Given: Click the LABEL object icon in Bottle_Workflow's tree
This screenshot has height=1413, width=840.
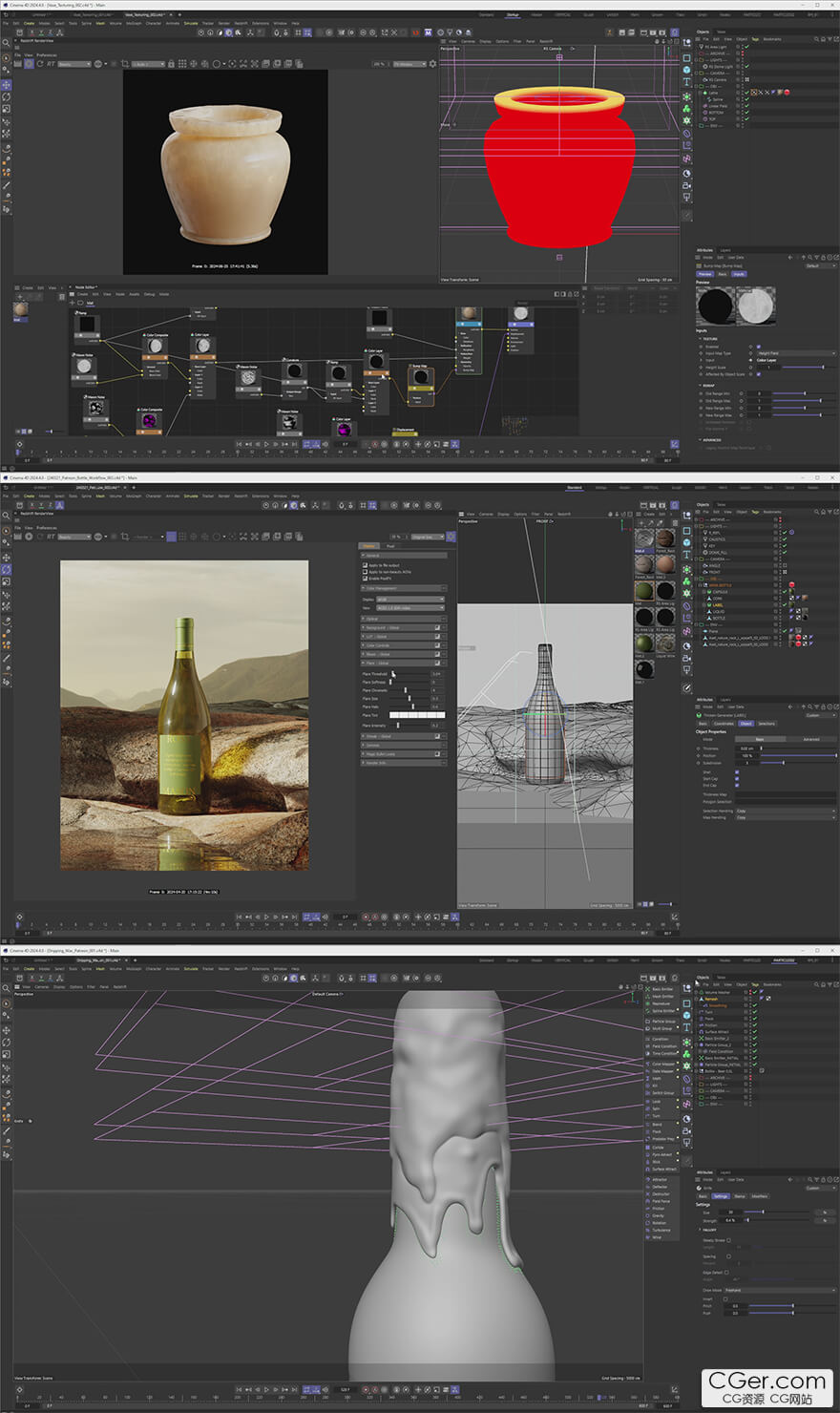Looking at the screenshot, I should 707,605.
